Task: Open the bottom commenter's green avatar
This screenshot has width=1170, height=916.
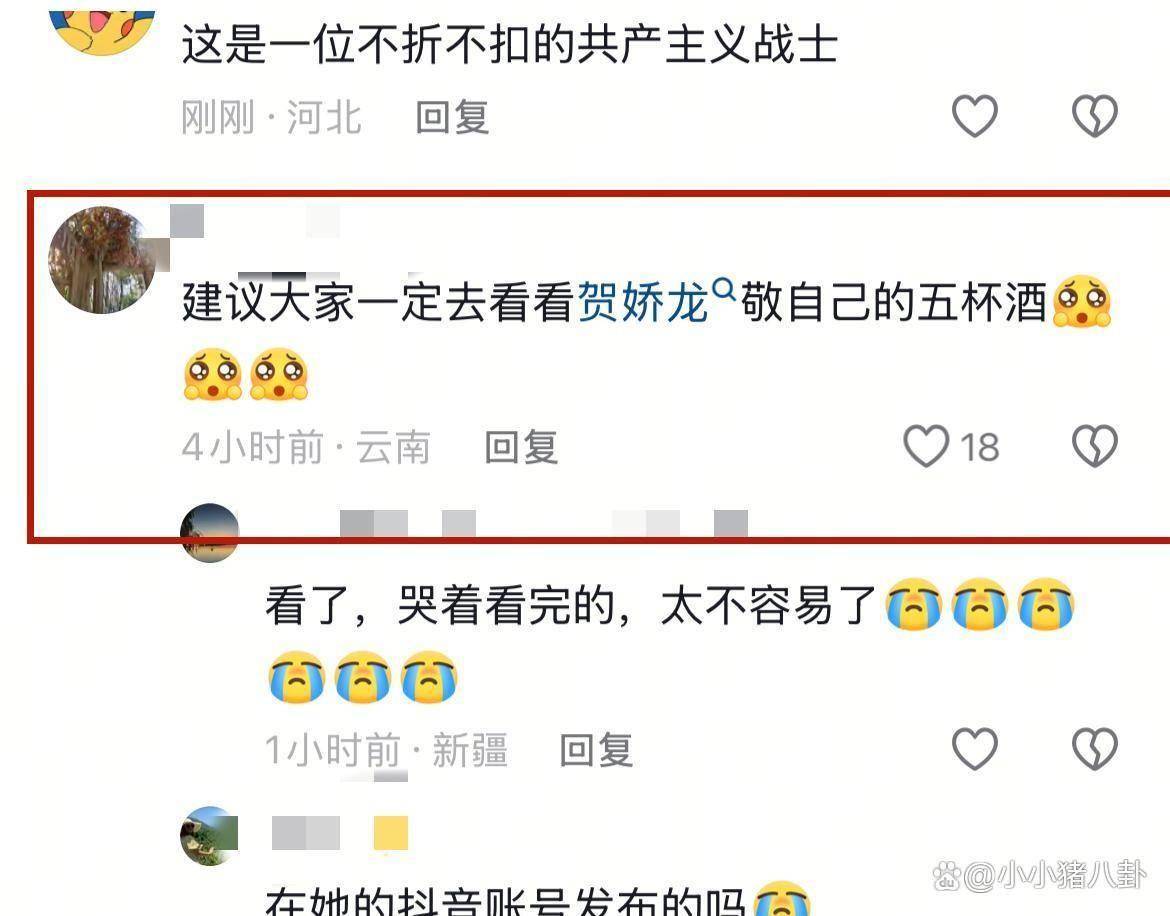Action: point(210,835)
